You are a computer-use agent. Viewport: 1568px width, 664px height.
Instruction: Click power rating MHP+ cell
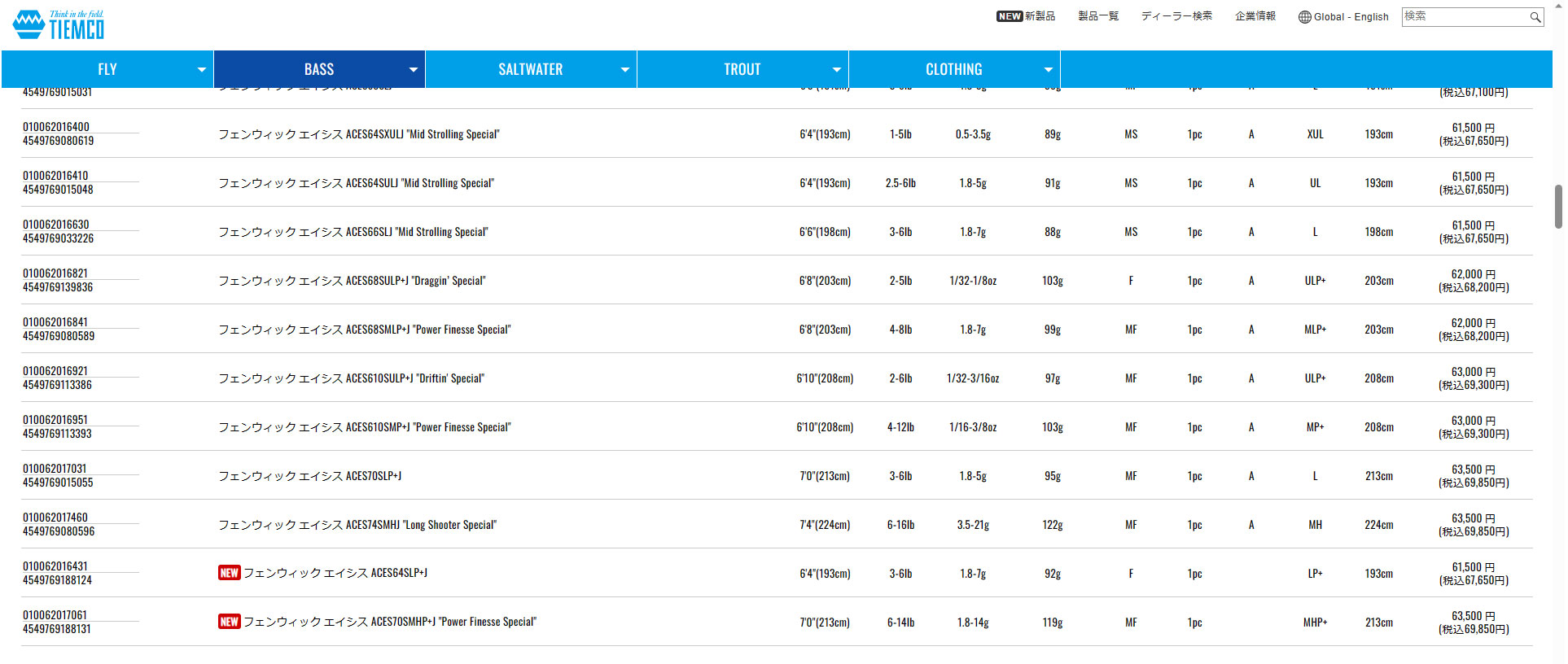coord(1316,622)
